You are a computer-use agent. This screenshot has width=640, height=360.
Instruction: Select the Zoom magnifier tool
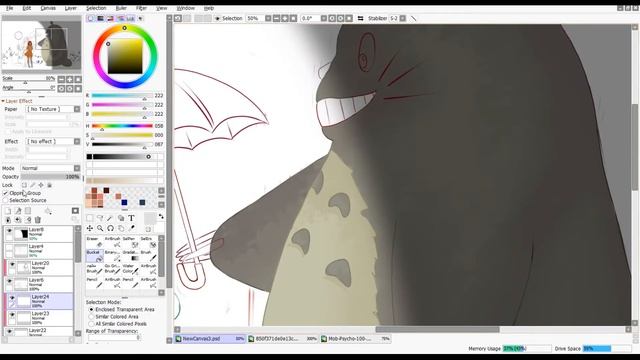click(x=100, y=228)
